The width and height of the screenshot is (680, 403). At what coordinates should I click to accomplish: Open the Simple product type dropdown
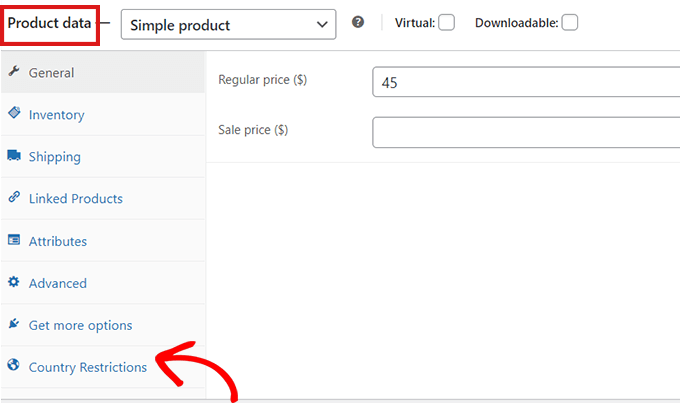(x=228, y=23)
